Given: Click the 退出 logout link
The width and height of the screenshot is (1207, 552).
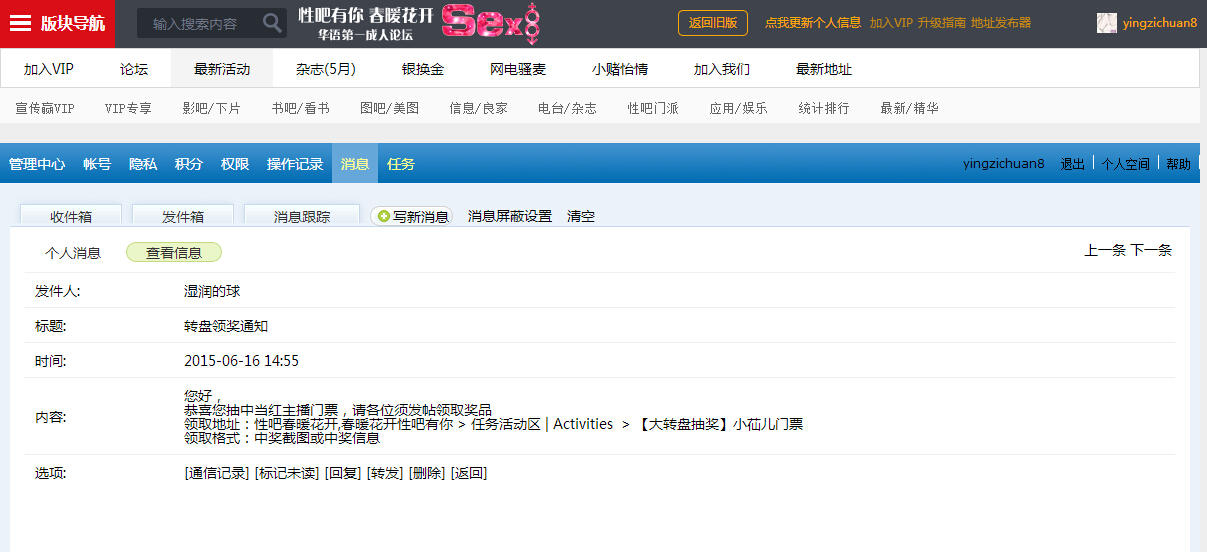Looking at the screenshot, I should (1073, 164).
